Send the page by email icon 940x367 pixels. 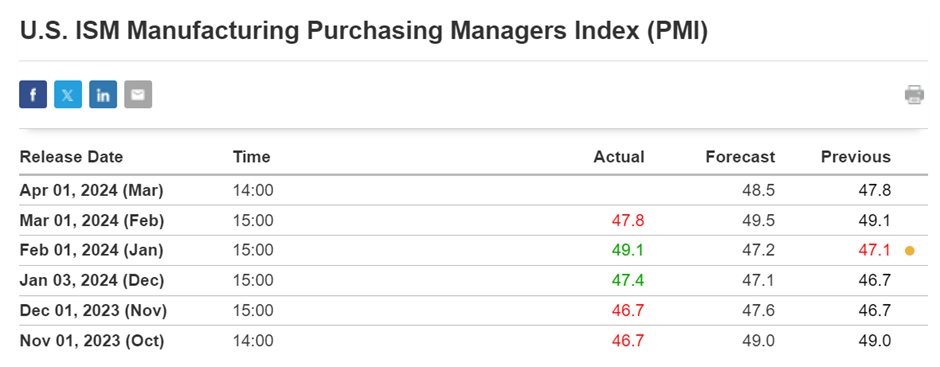[x=138, y=95]
